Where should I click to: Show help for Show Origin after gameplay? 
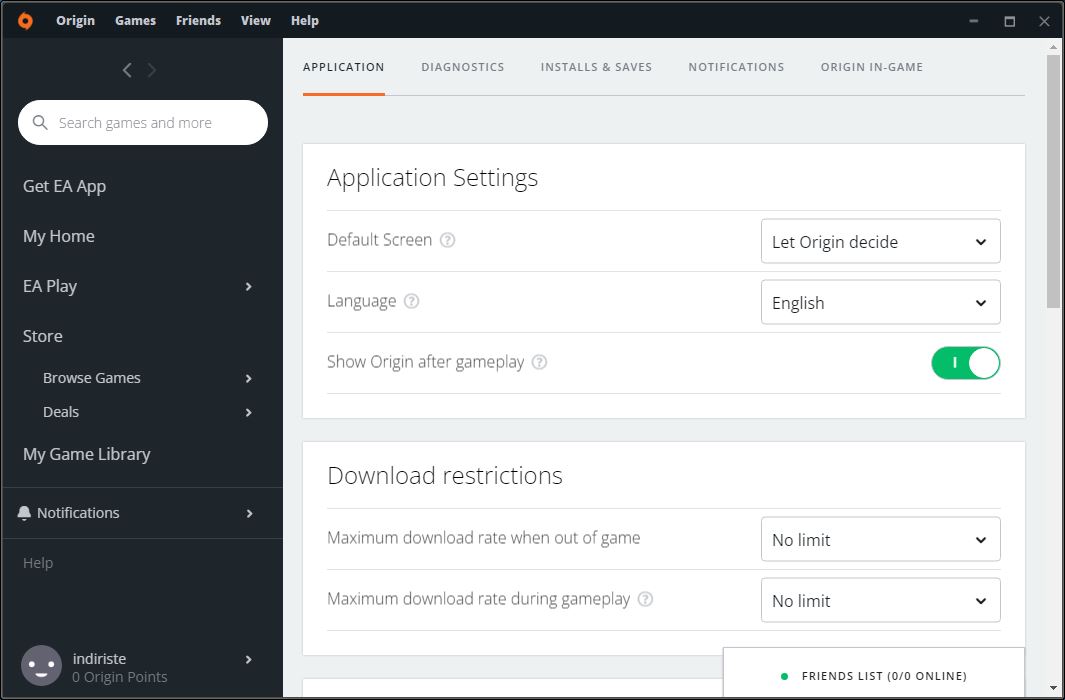click(x=539, y=363)
